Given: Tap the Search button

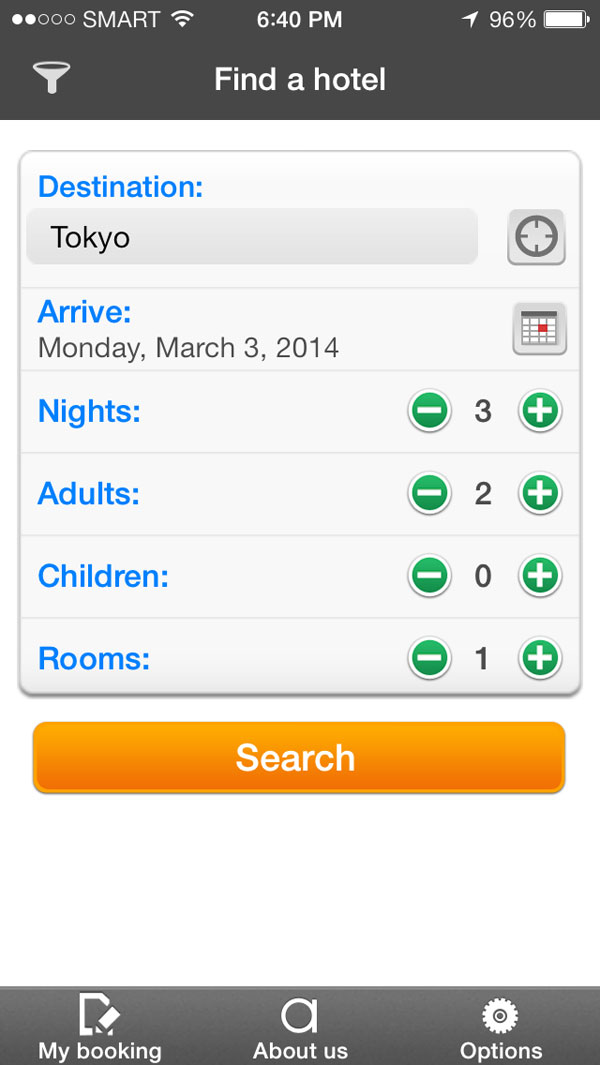Looking at the screenshot, I should [298, 758].
